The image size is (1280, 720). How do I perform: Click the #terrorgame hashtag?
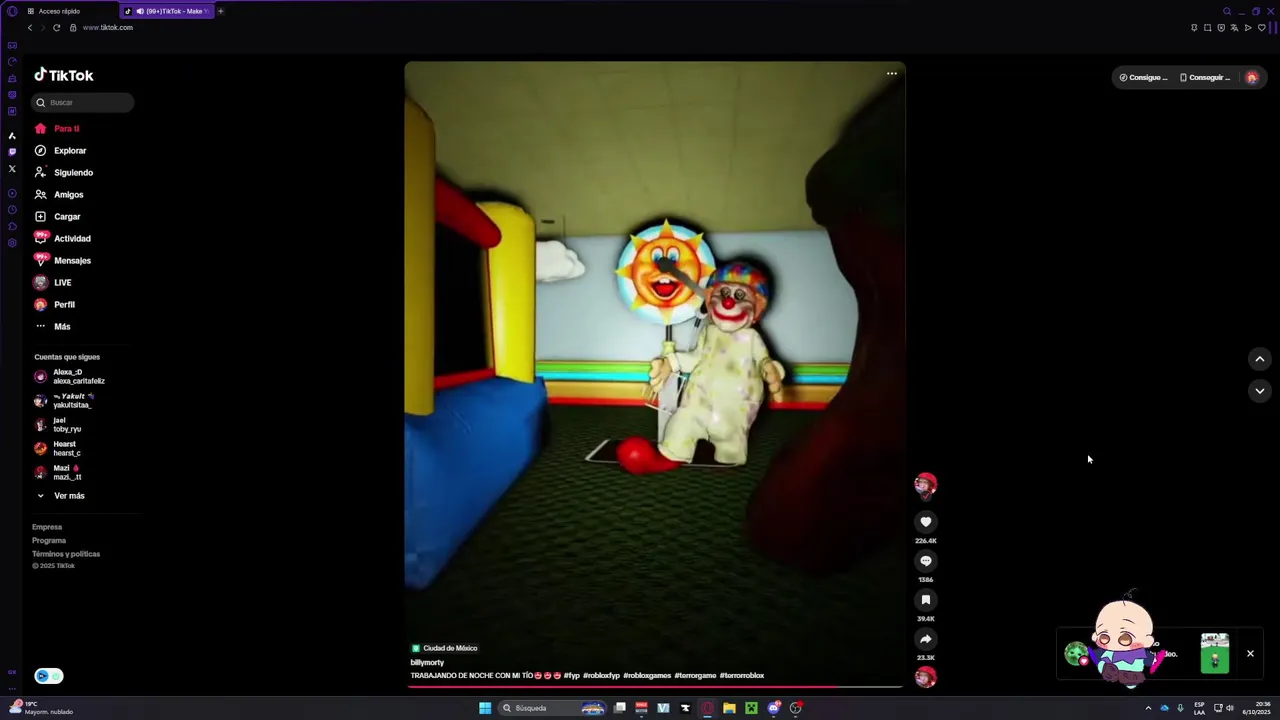tap(695, 676)
